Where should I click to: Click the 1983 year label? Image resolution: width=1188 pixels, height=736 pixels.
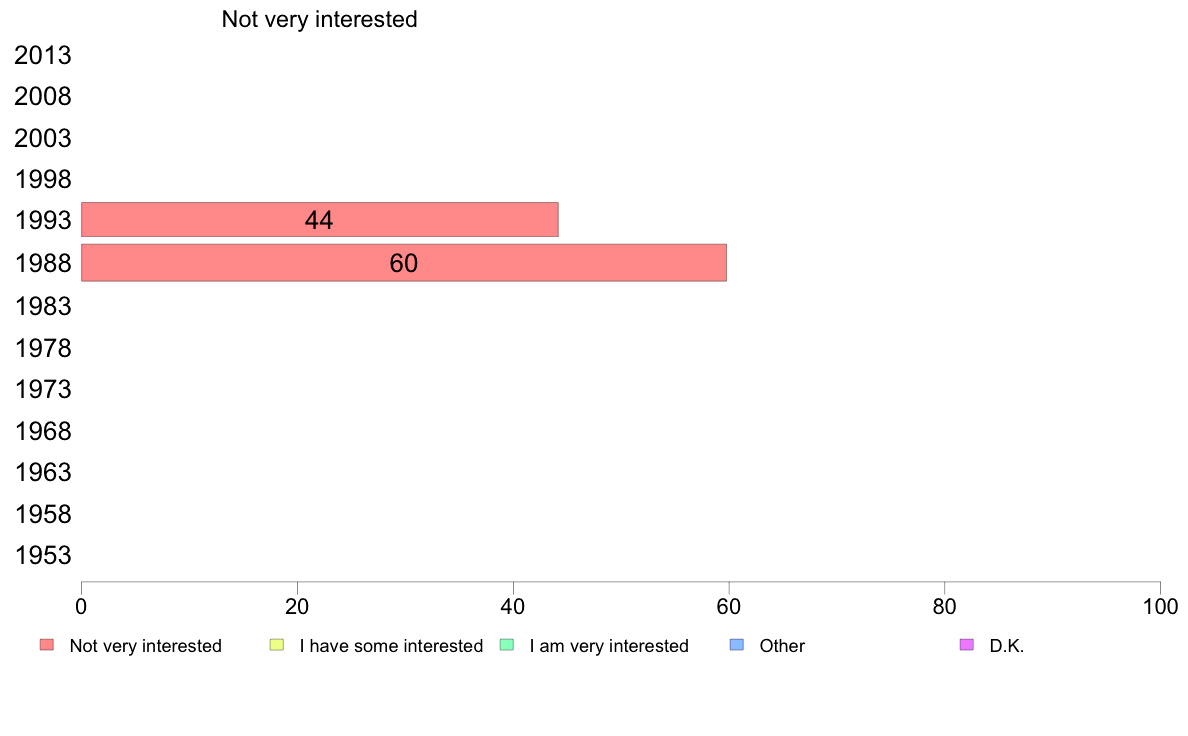[x=42, y=306]
